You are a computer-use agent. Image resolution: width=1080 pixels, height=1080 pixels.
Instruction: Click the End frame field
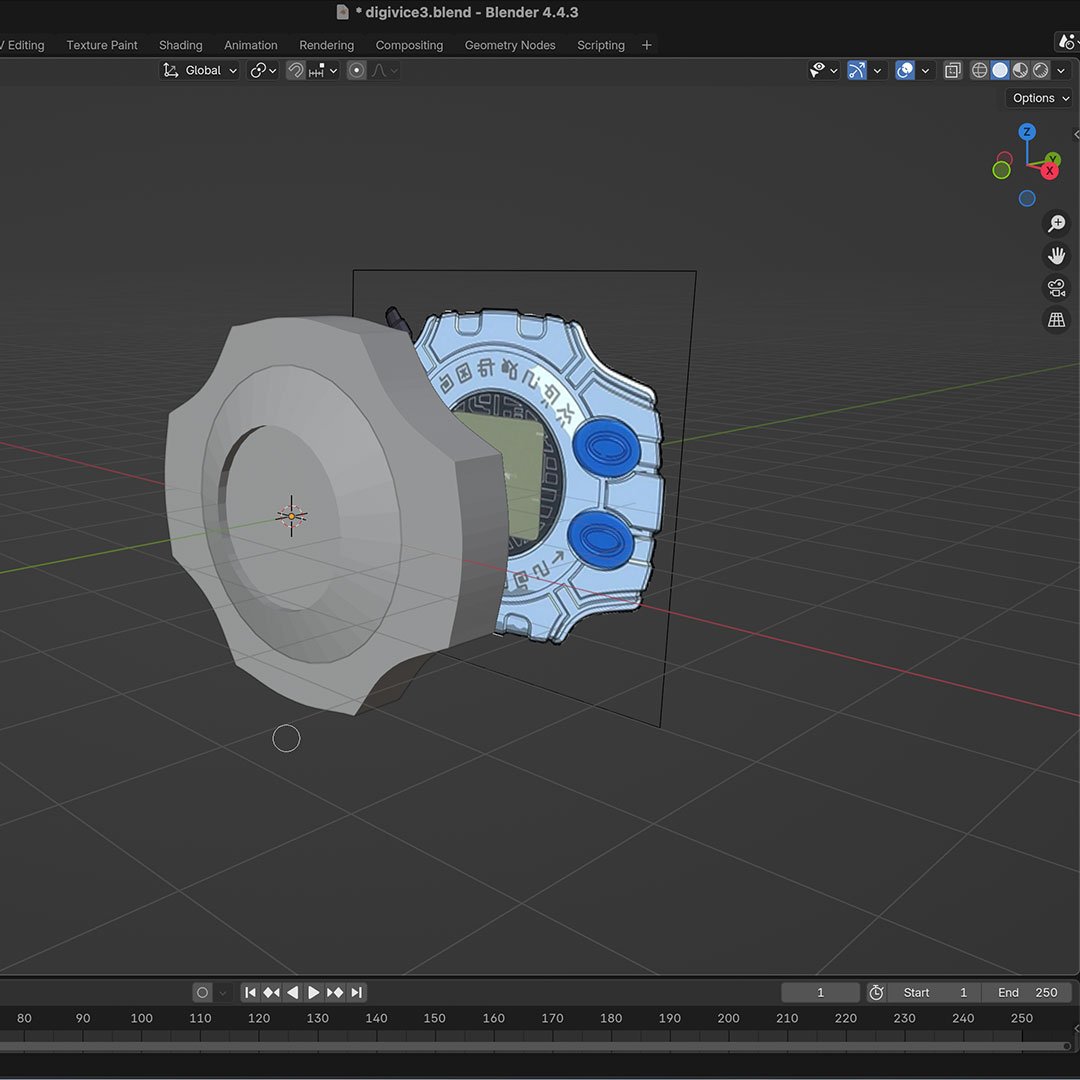pos(1027,993)
